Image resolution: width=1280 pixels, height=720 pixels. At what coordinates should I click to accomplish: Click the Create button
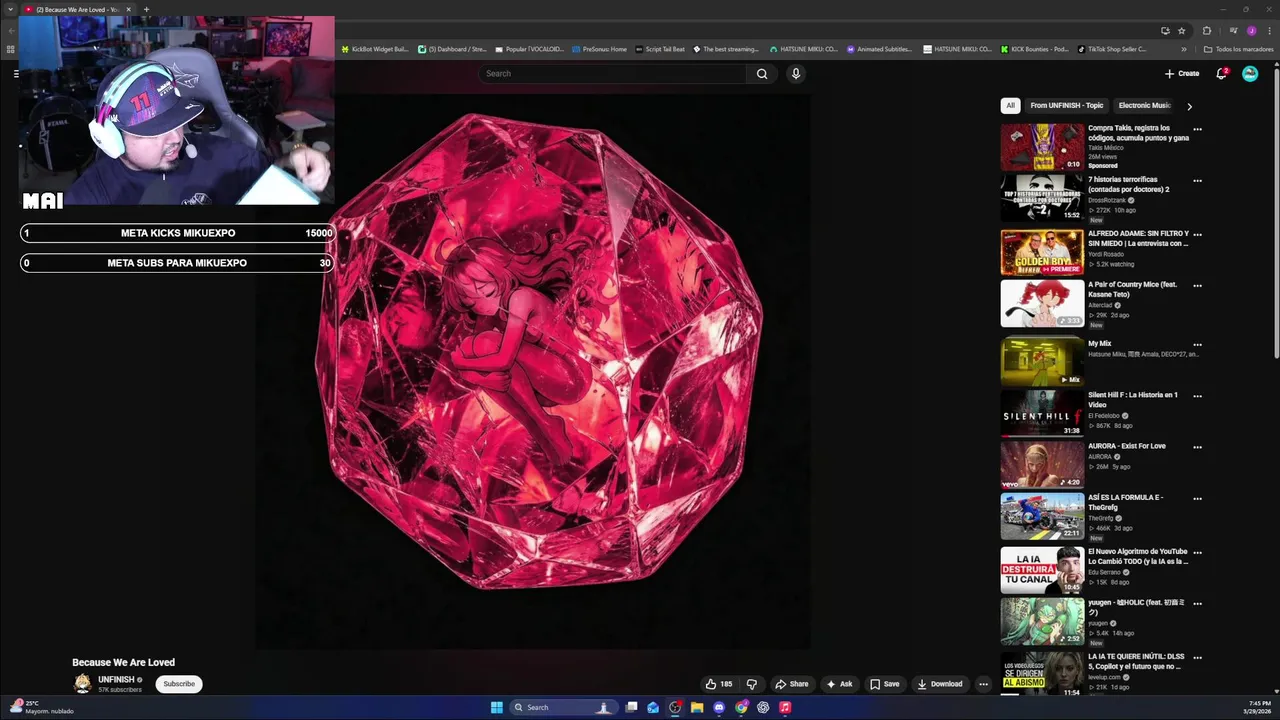pyautogui.click(x=1182, y=73)
